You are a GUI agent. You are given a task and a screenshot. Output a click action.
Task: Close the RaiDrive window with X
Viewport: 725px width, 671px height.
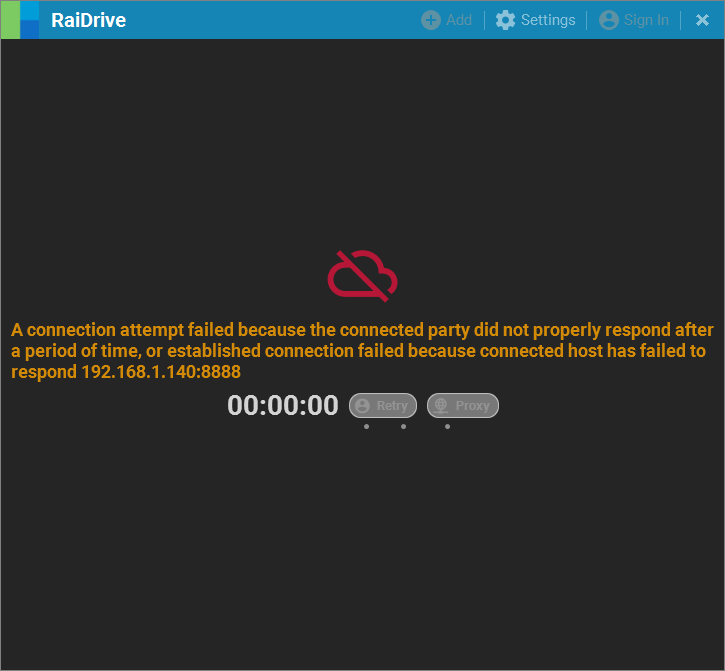click(702, 20)
